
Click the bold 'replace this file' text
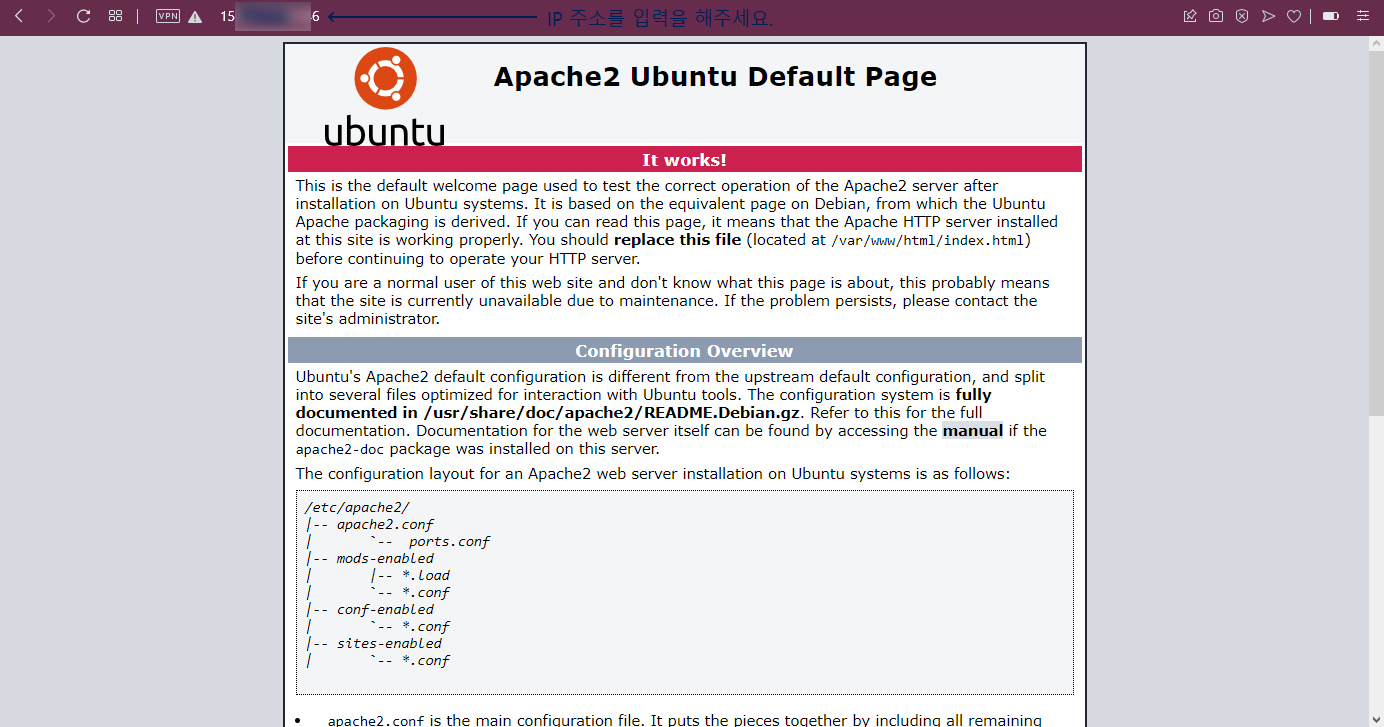coord(677,240)
